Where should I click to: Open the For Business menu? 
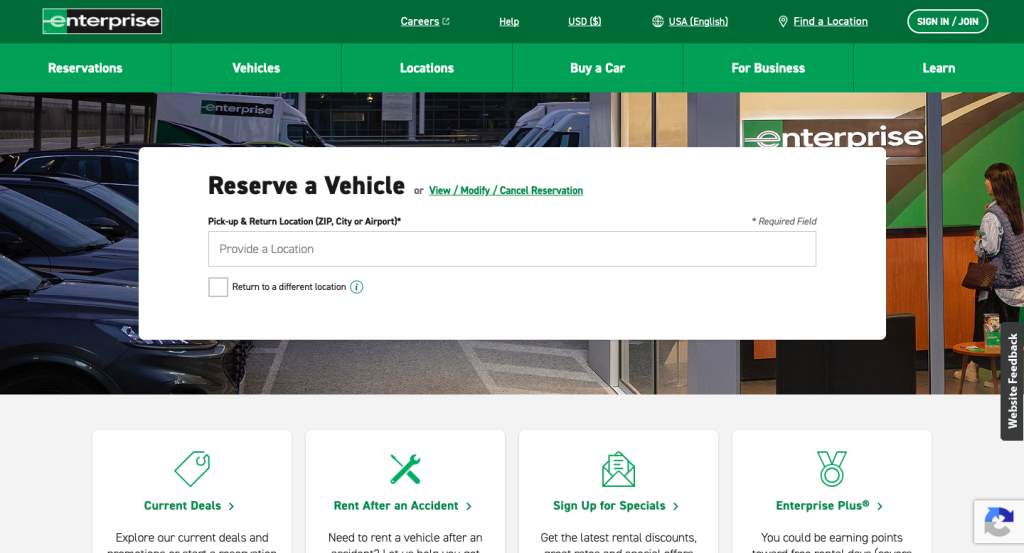pos(768,68)
